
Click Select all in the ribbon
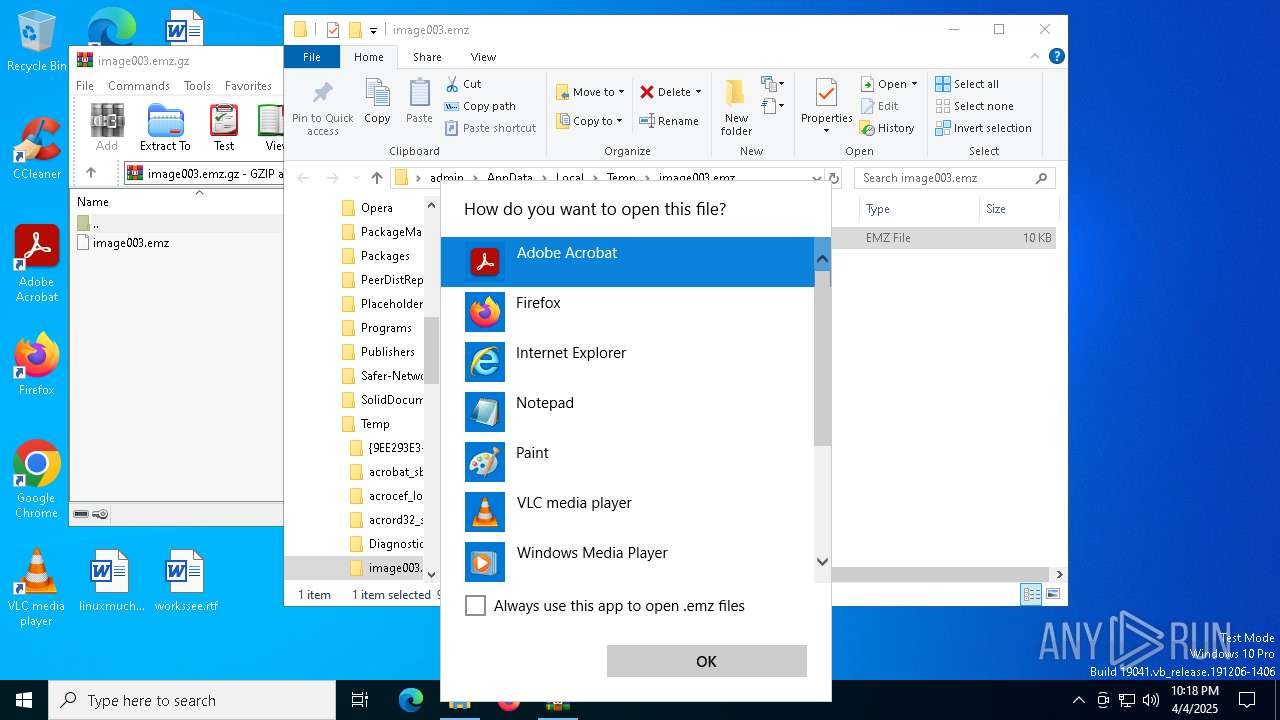(967, 84)
